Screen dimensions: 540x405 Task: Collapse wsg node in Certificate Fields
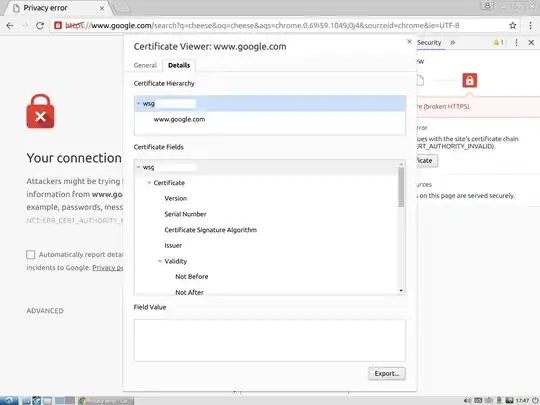point(138,167)
